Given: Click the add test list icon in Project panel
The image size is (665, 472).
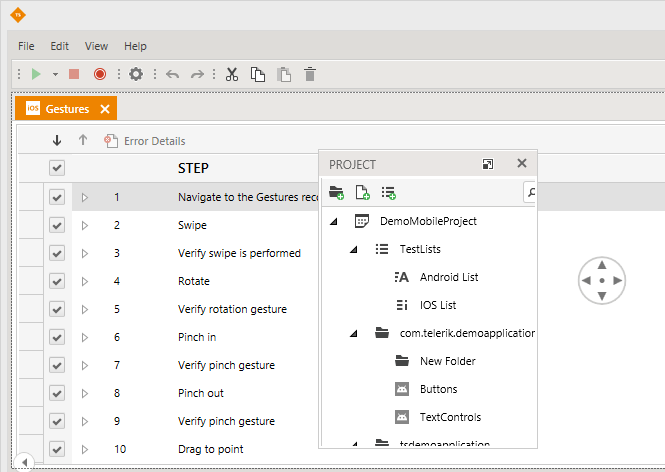Looking at the screenshot, I should [388, 192].
